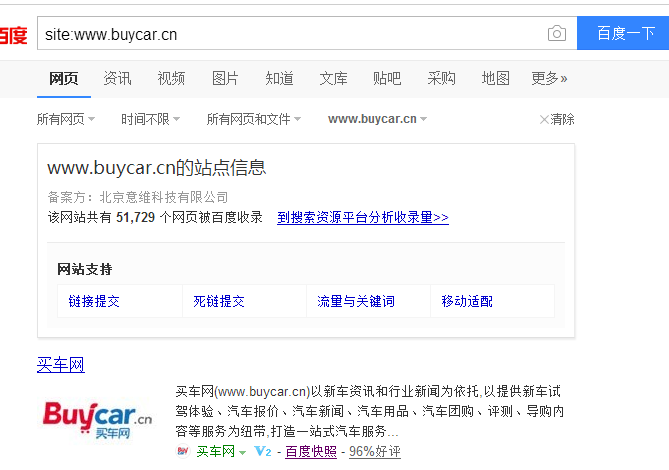Click the www.buycar.cn的站点信息 heading
This screenshot has height=470, width=669.
click(x=157, y=168)
